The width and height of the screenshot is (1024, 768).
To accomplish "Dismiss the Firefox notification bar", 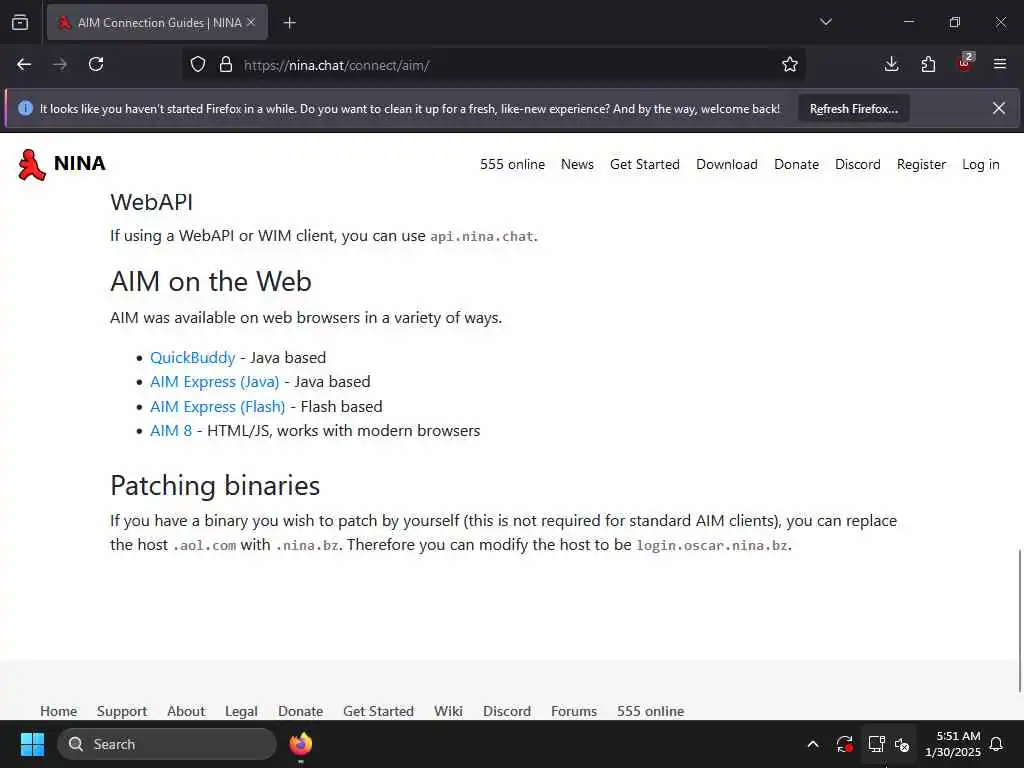I will pyautogui.click(x=999, y=108).
